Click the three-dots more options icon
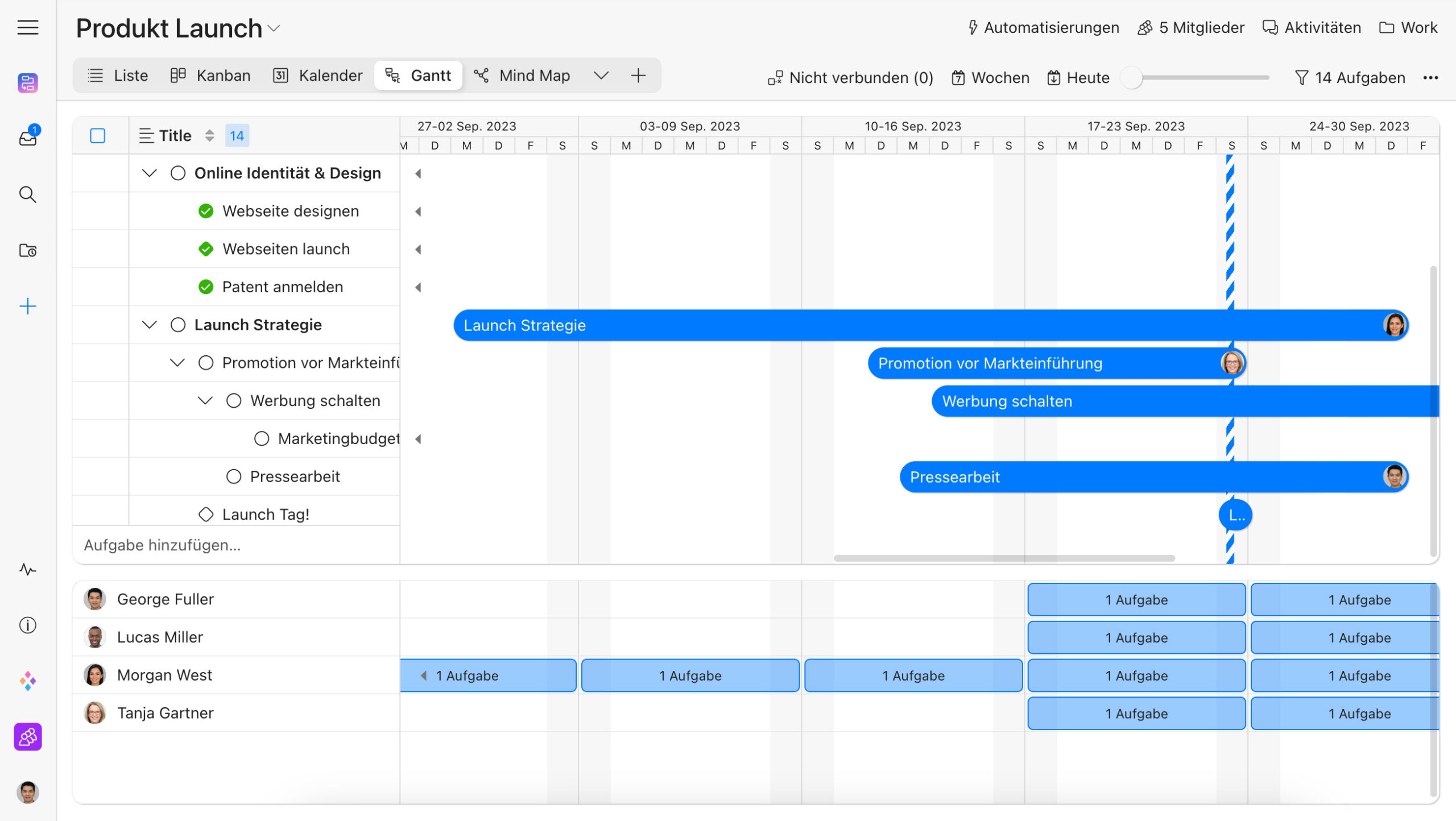Image resolution: width=1456 pixels, height=821 pixels. tap(1430, 78)
